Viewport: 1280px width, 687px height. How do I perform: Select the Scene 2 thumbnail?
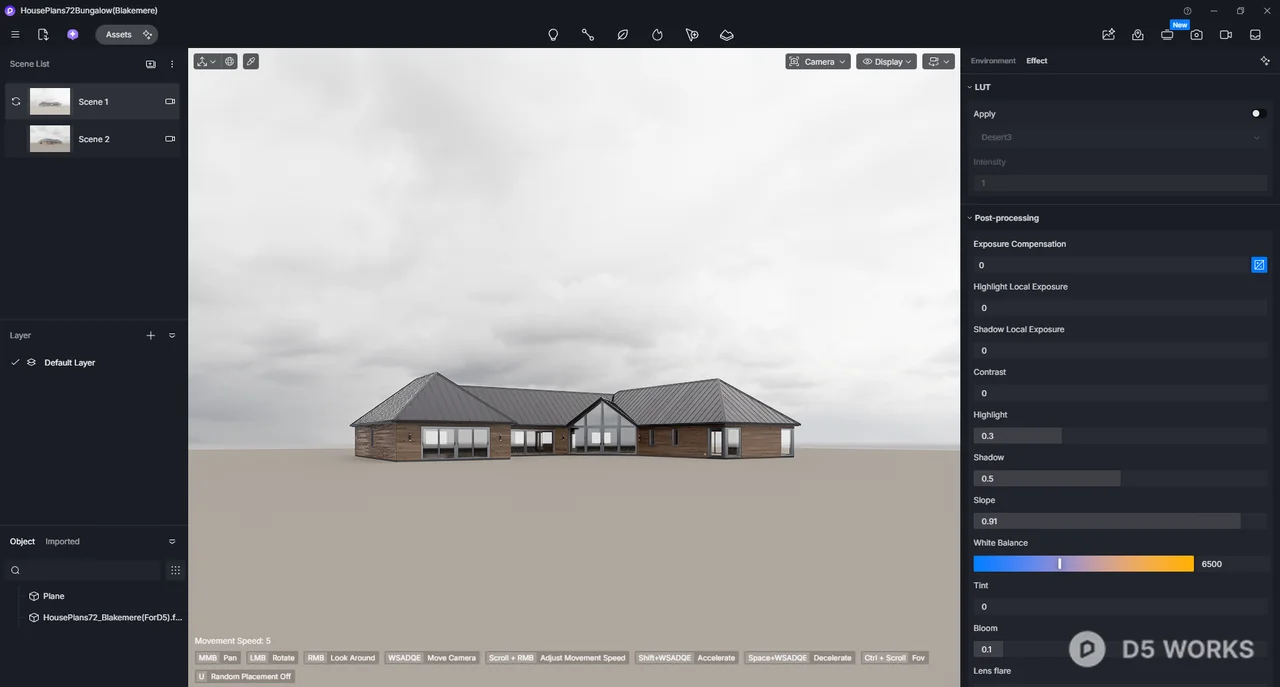point(50,139)
